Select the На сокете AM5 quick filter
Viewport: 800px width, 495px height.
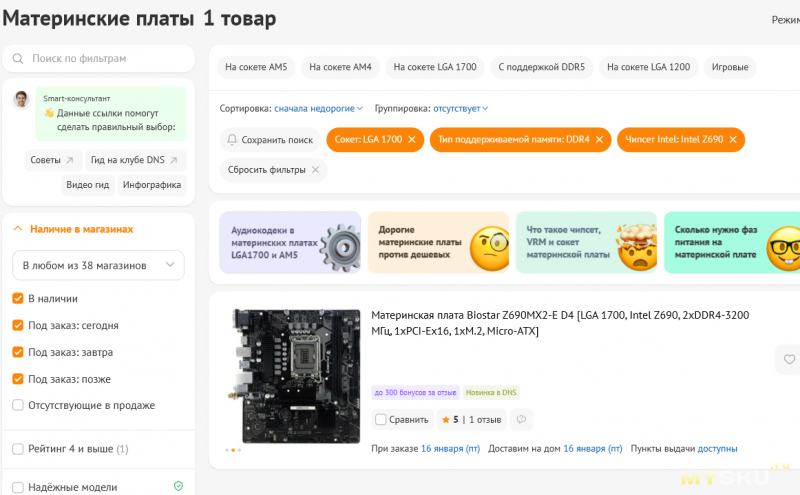(x=256, y=67)
